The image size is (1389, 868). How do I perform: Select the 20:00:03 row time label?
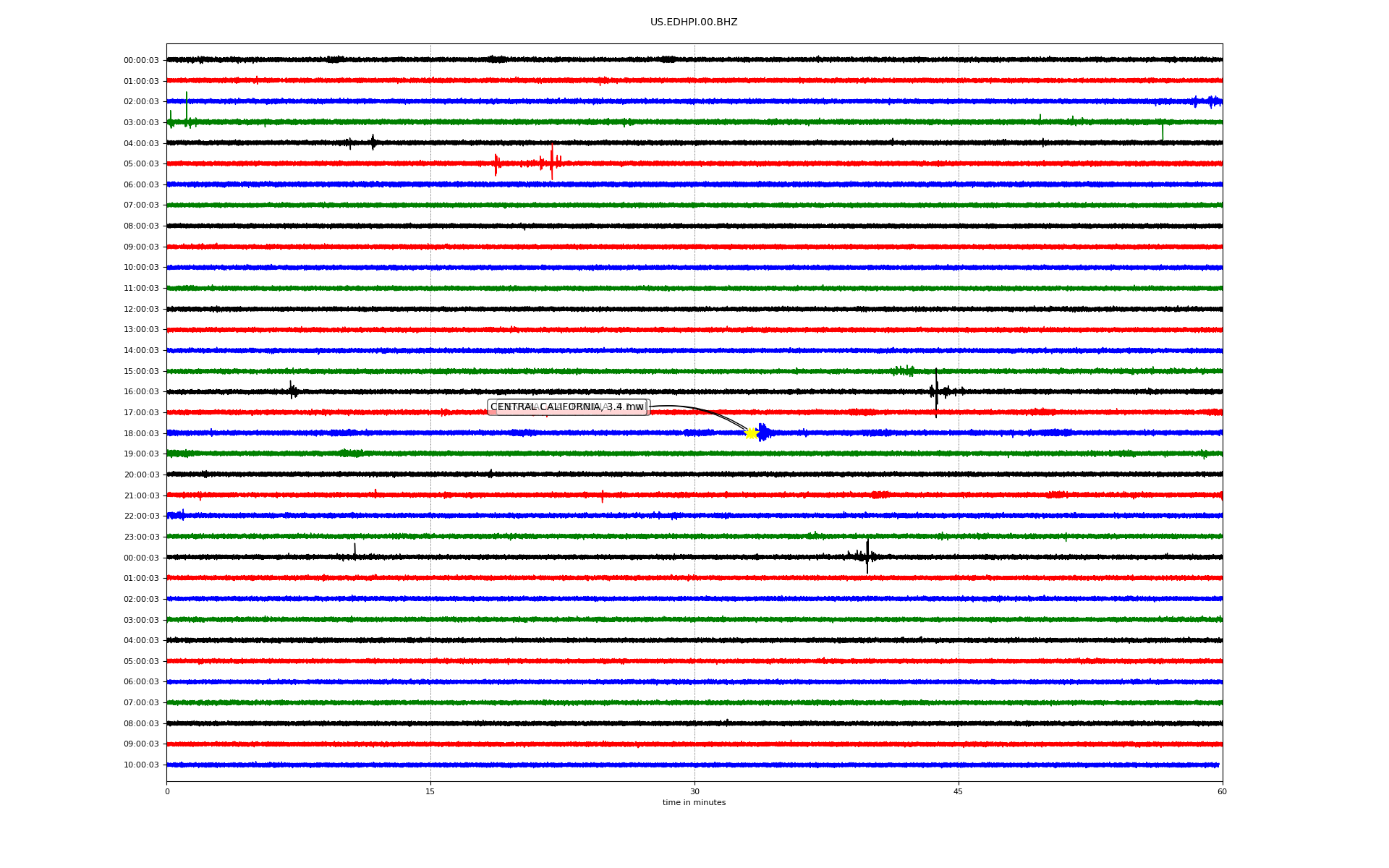(141, 475)
